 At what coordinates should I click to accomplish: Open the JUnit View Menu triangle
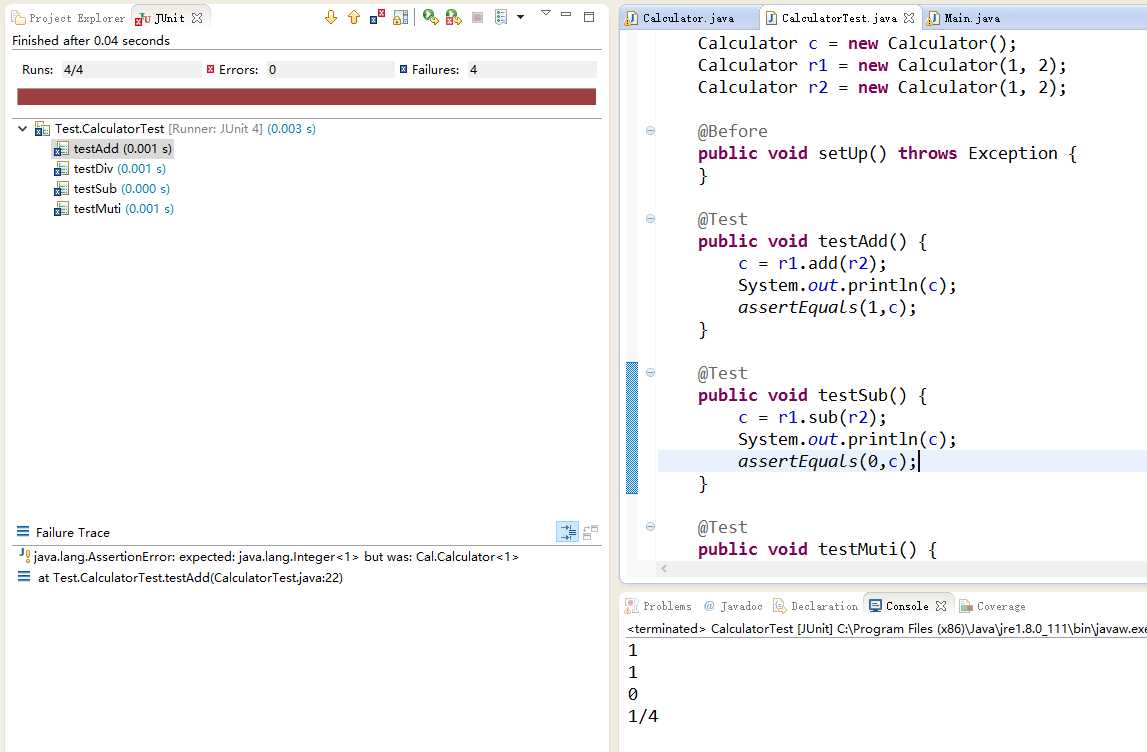545,13
